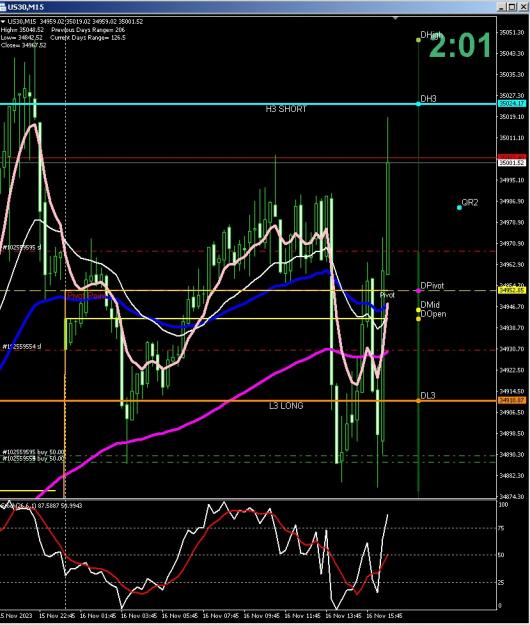The width and height of the screenshot is (530, 625).
Task: Minimize the US30,M15 chart window
Action: click(503, 7)
